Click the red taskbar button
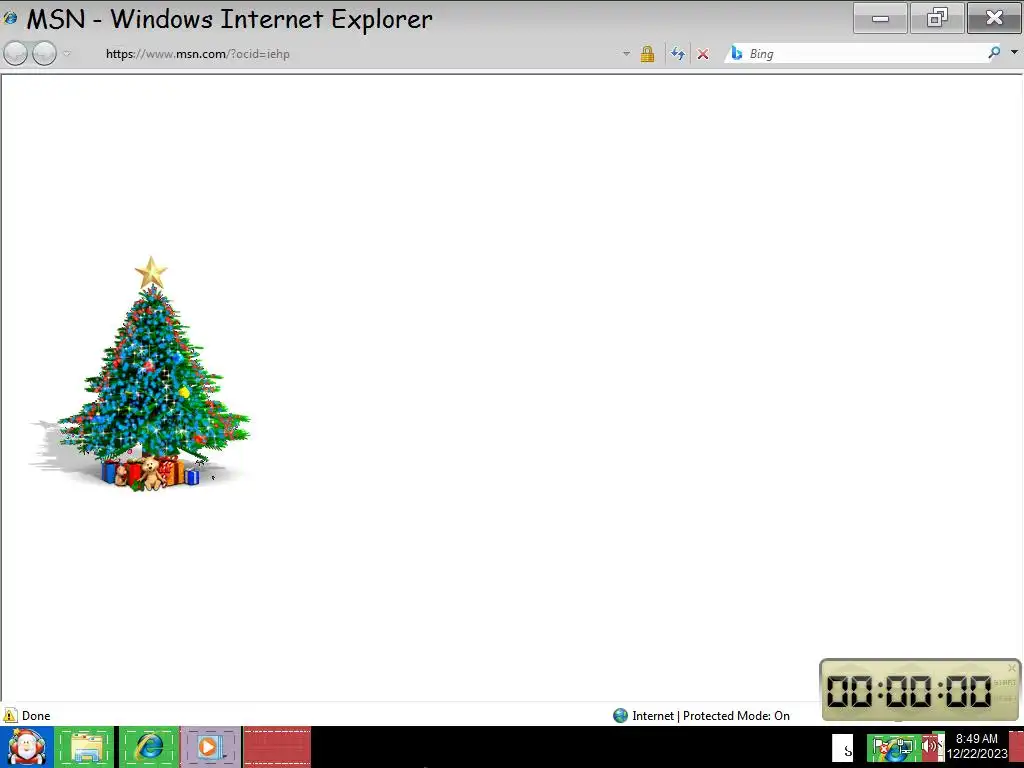The image size is (1024, 768). click(x=277, y=747)
